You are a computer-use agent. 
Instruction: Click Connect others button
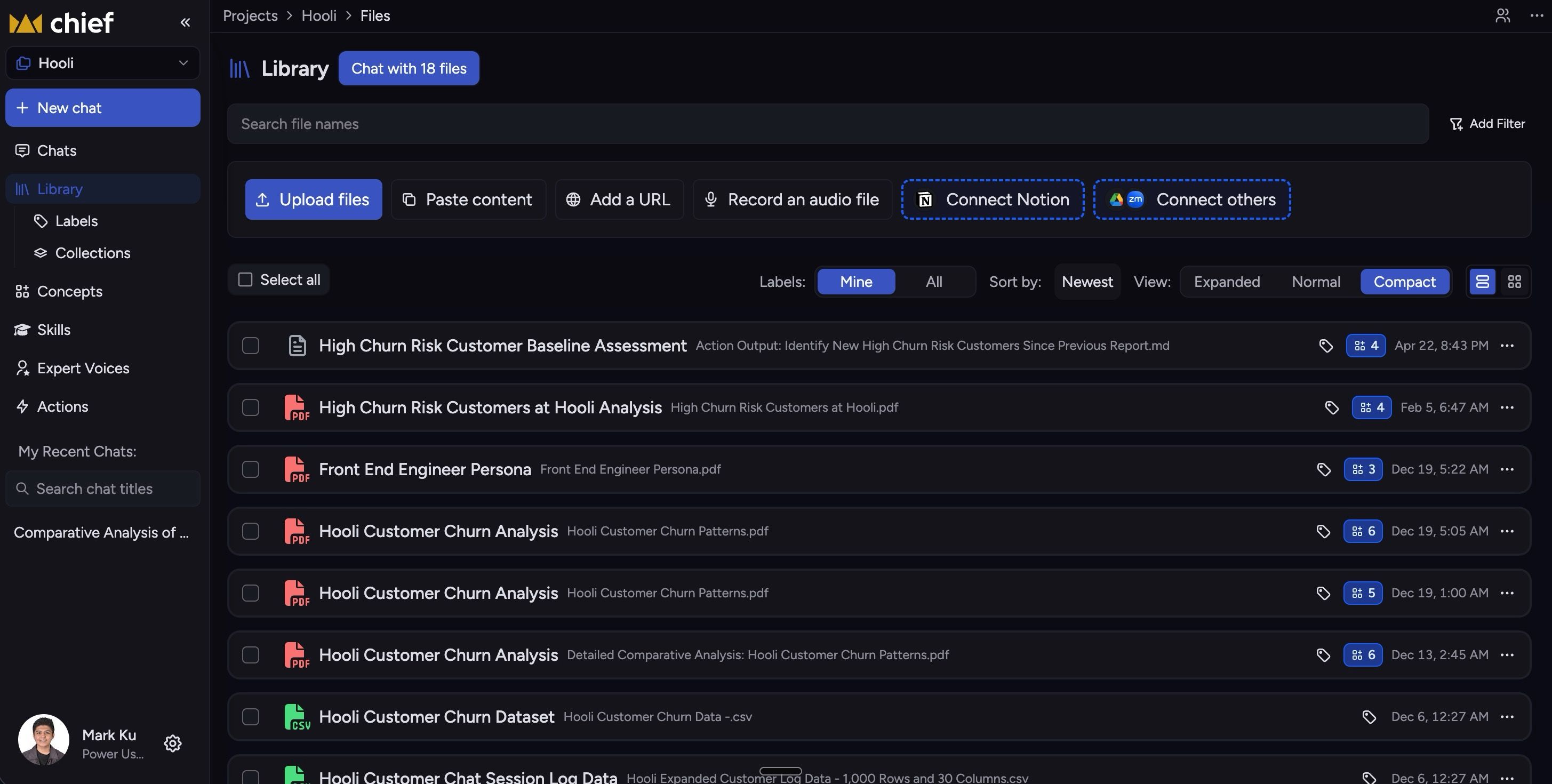pyautogui.click(x=1191, y=199)
